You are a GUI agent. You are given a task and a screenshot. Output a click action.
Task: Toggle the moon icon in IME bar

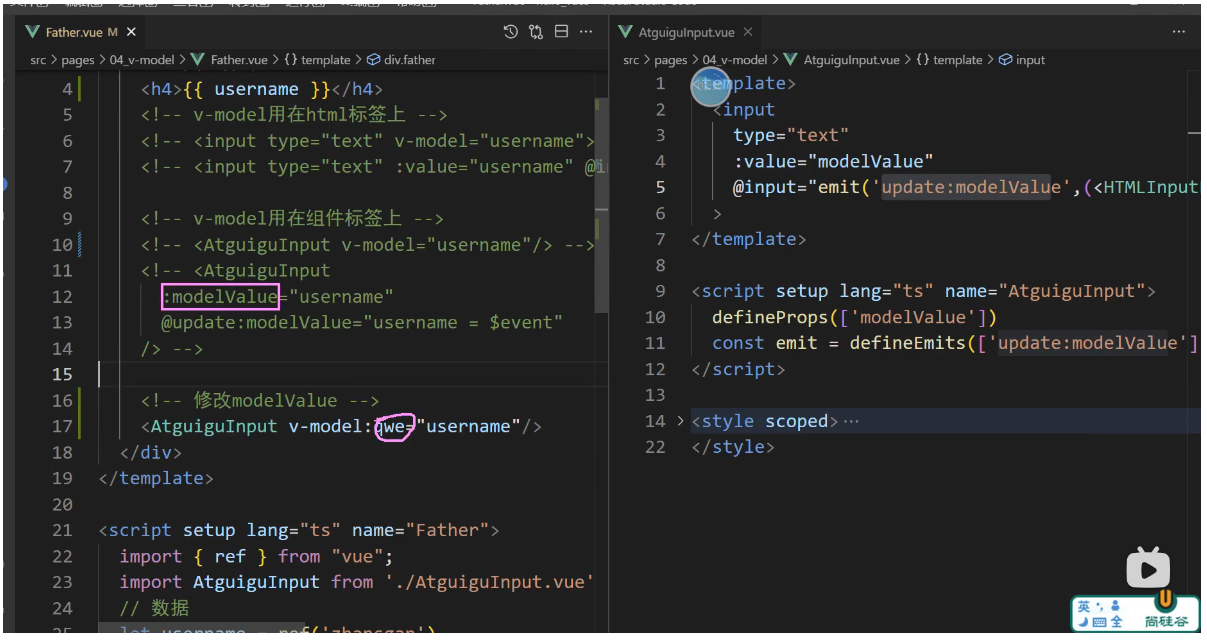pos(1084,622)
